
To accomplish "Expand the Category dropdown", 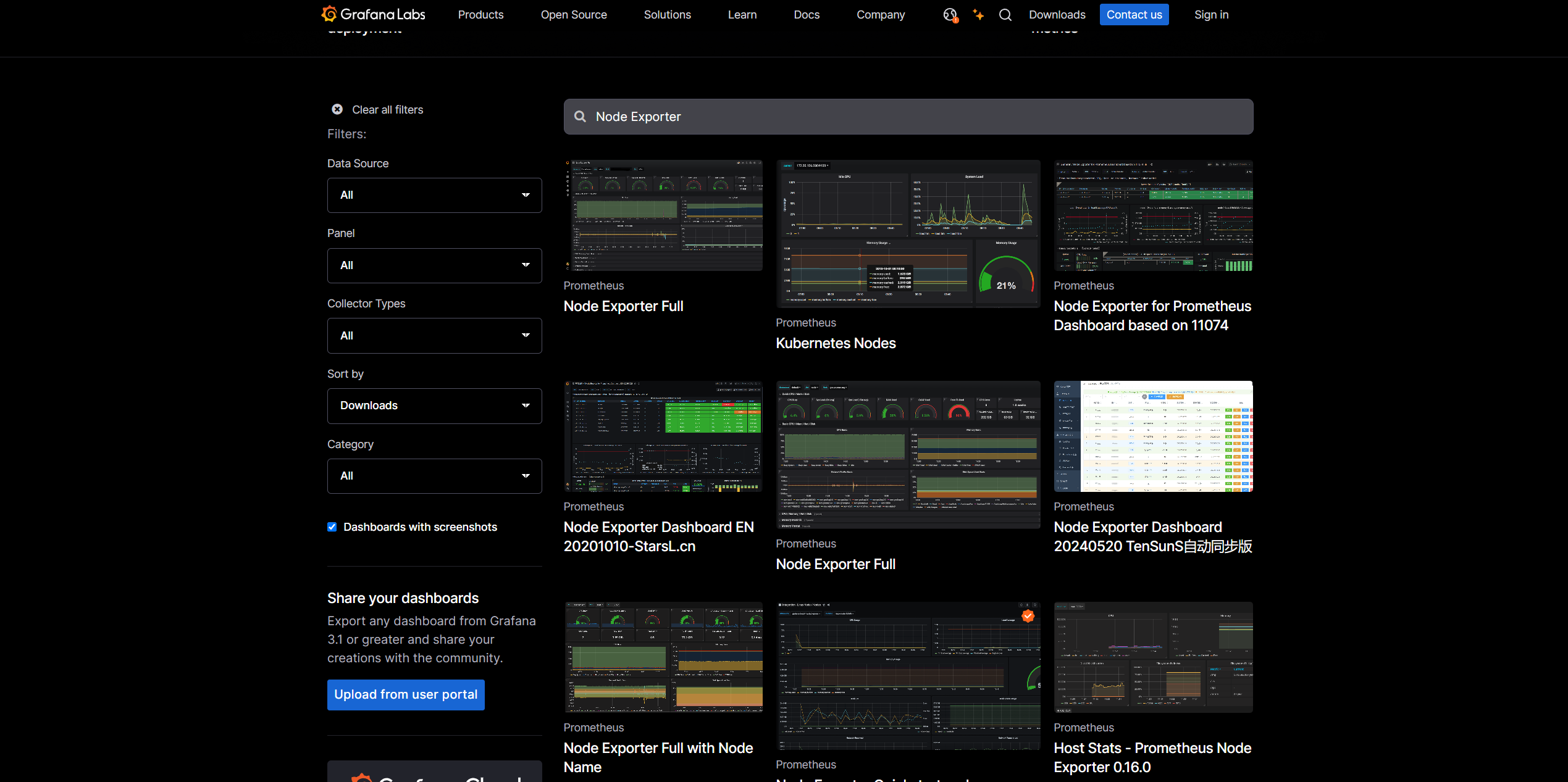I will coord(435,476).
